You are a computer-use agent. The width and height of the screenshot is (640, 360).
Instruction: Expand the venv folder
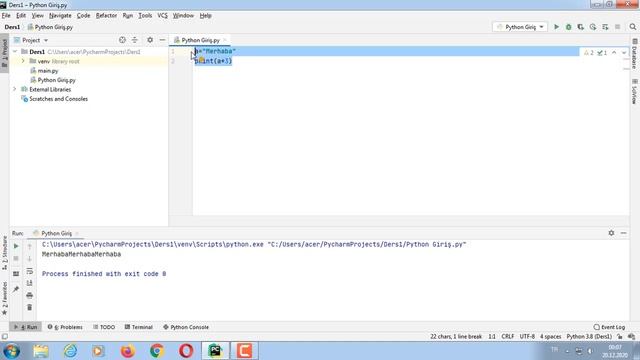click(23, 61)
